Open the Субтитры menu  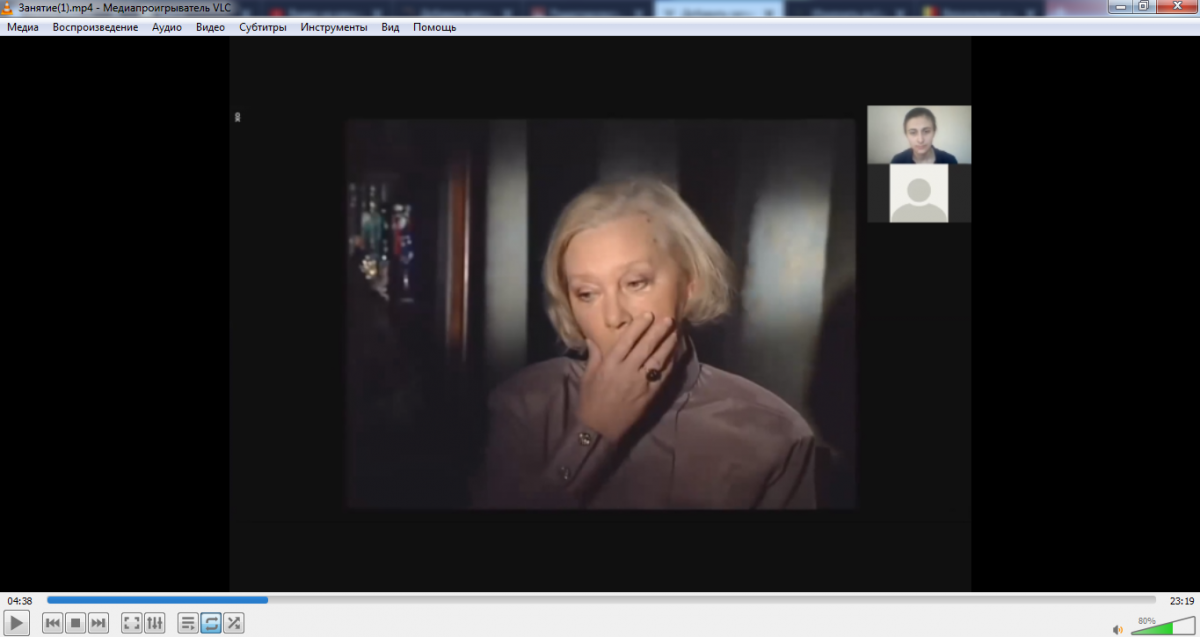coord(263,27)
